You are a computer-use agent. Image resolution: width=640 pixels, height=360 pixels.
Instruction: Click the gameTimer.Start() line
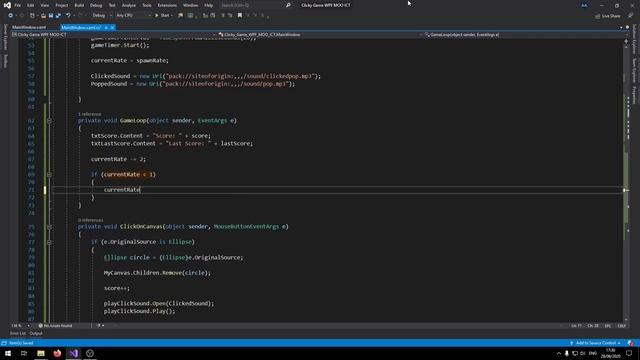(x=120, y=45)
